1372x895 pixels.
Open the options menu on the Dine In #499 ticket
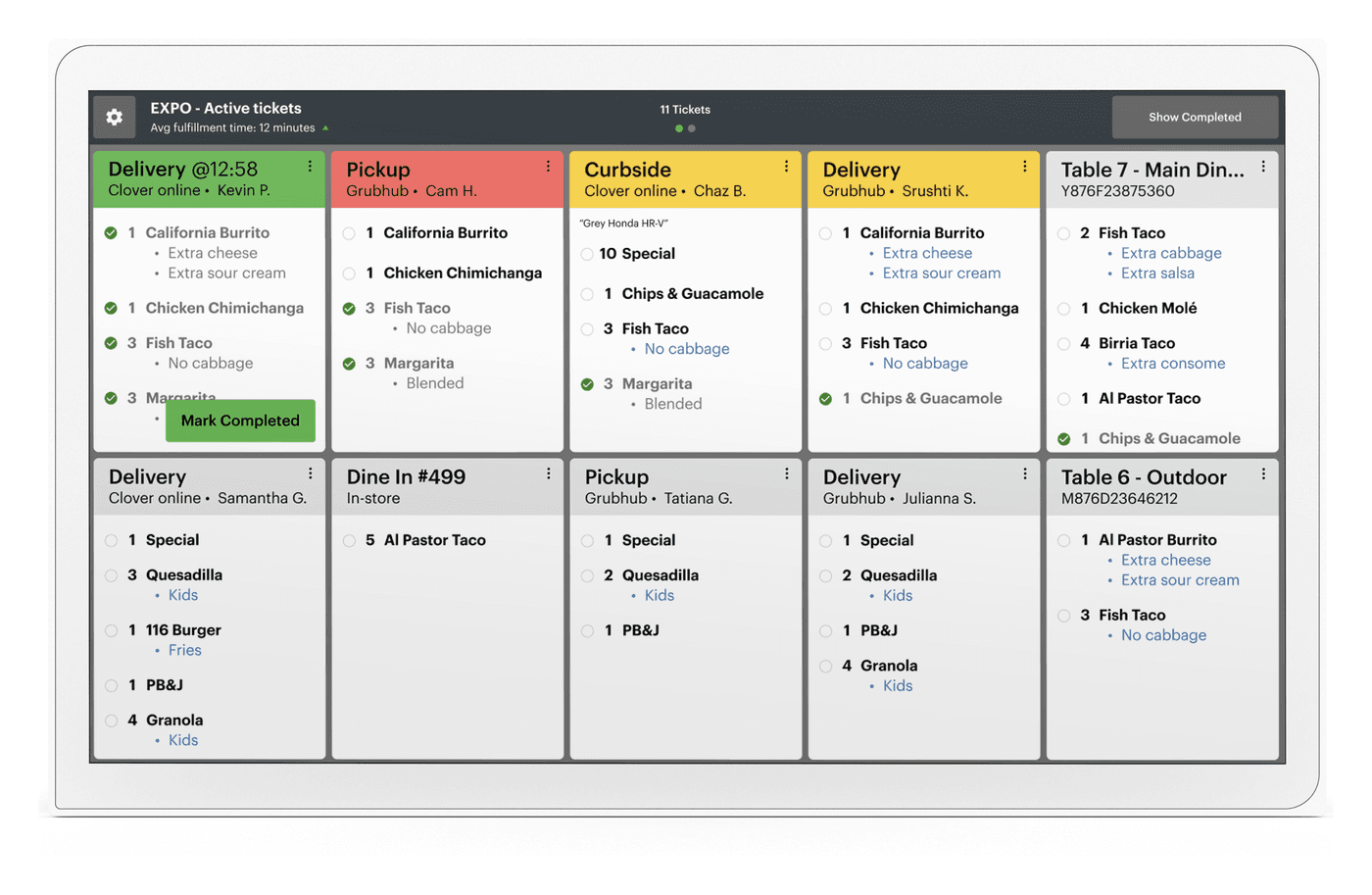point(548,473)
